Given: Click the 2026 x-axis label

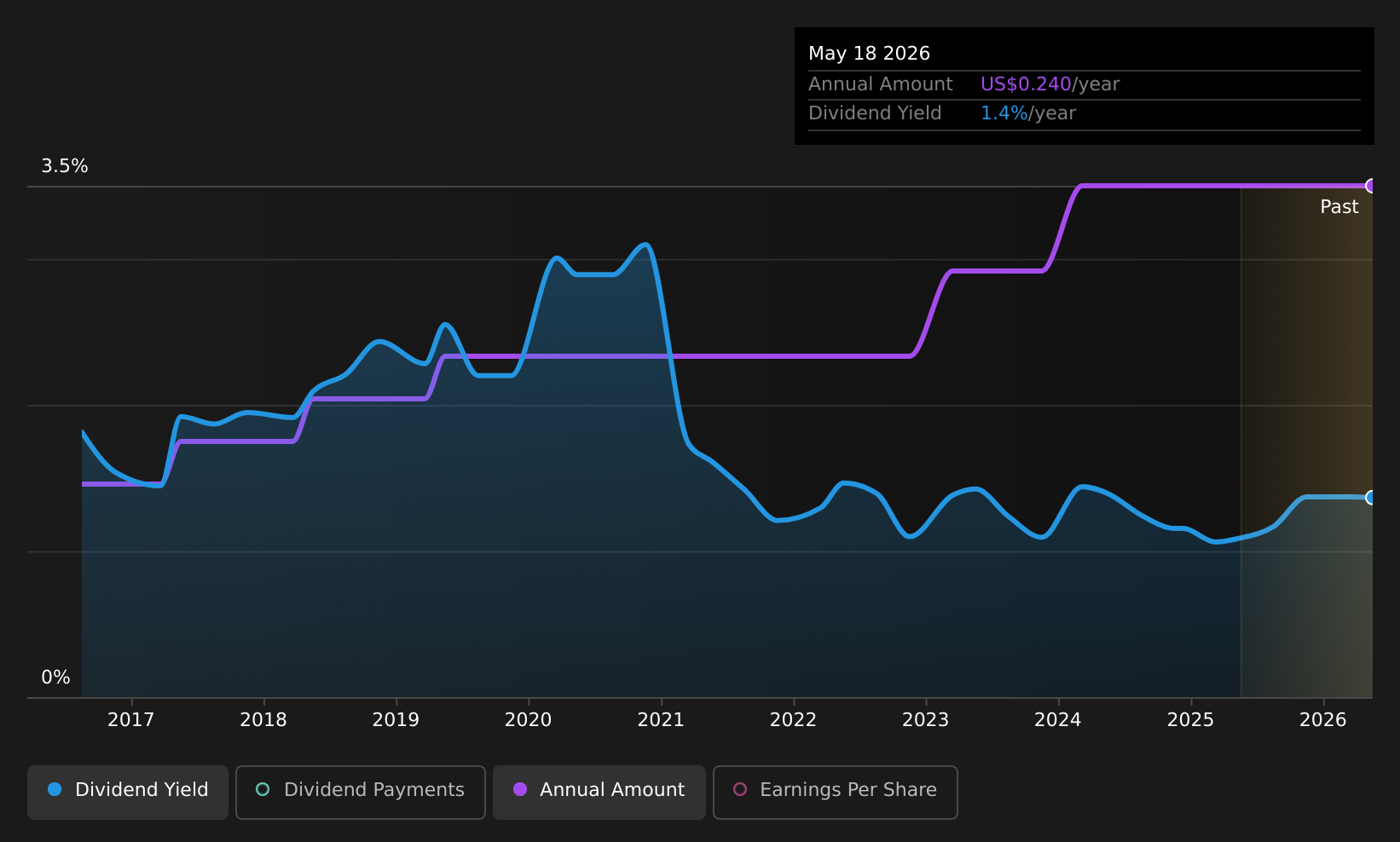Looking at the screenshot, I should pyautogui.click(x=1323, y=720).
